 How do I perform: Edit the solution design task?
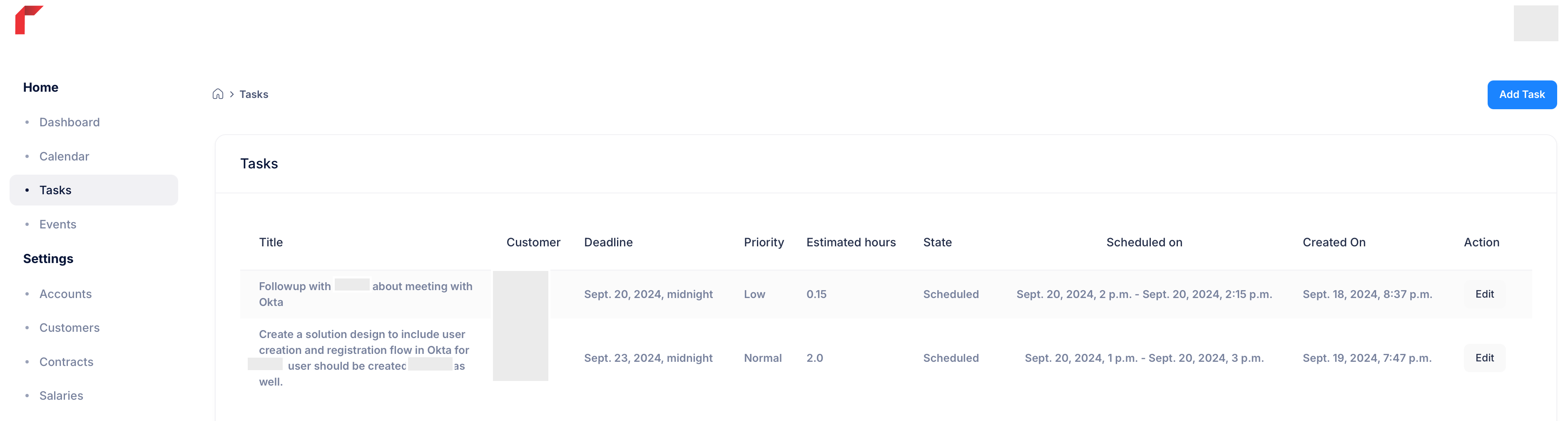coord(1485,358)
